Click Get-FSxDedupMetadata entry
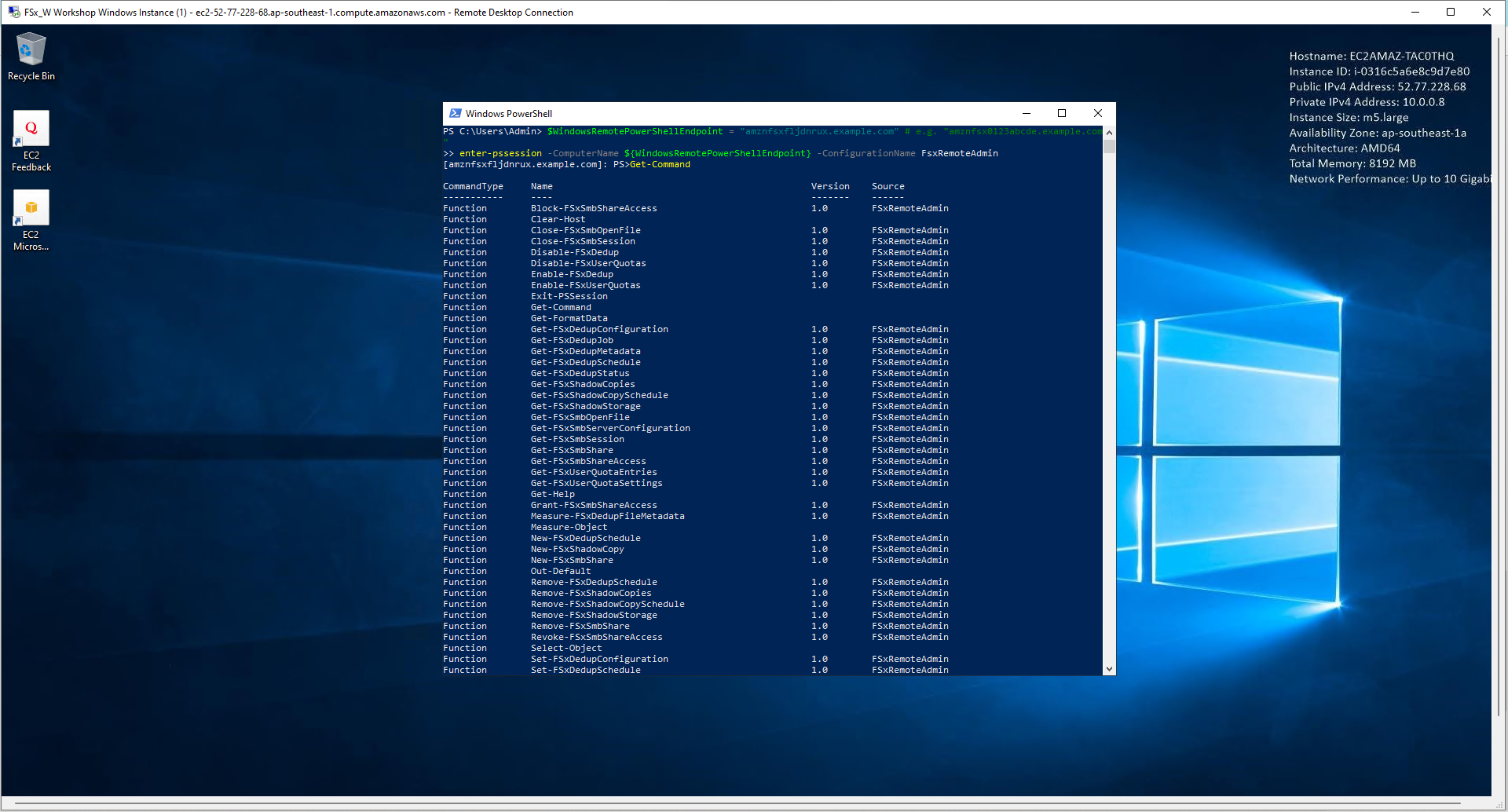Screen dimensions: 1508x812 (x=586, y=351)
